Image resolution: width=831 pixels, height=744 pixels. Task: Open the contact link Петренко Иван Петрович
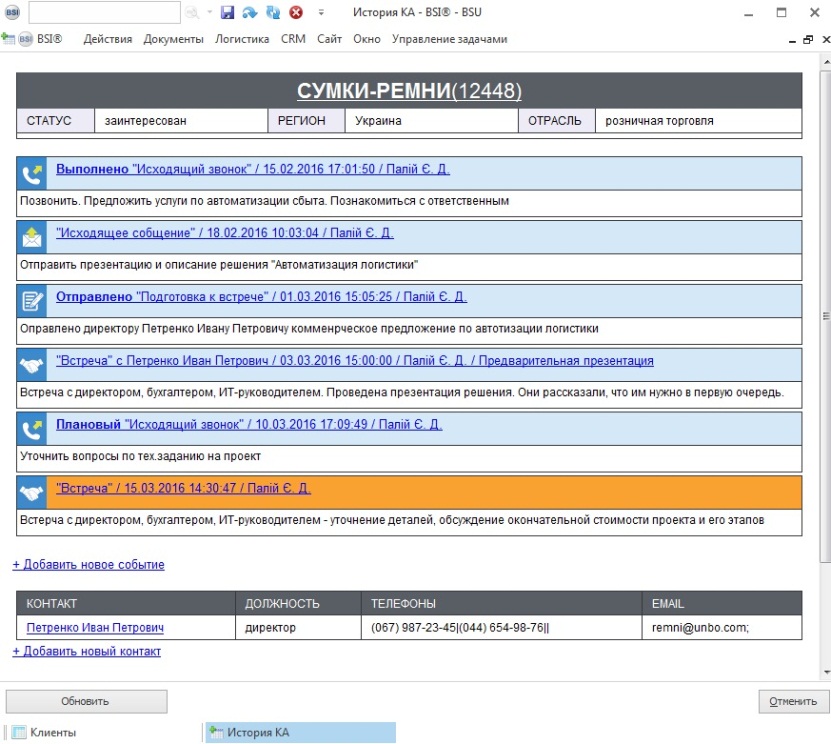coord(95,628)
